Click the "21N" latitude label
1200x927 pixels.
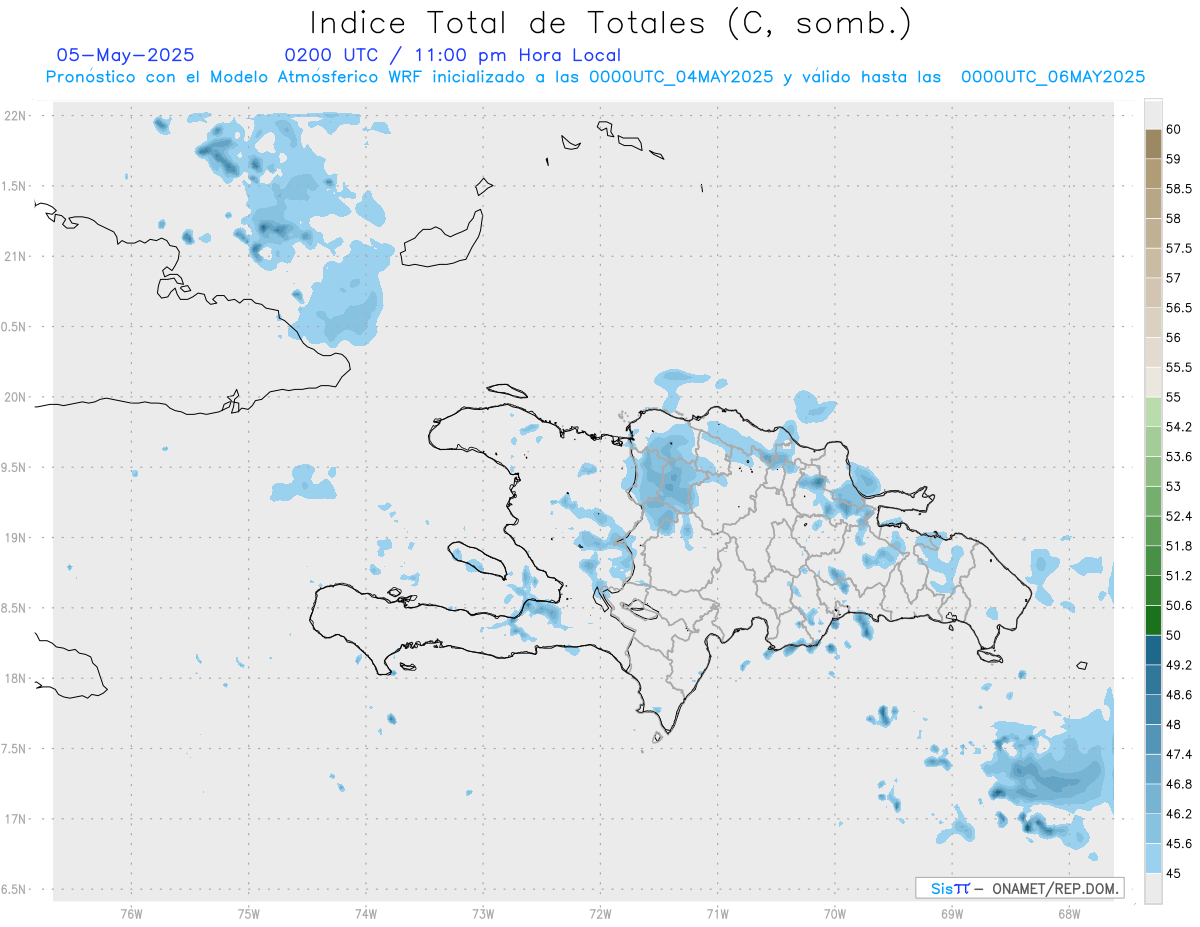15,256
